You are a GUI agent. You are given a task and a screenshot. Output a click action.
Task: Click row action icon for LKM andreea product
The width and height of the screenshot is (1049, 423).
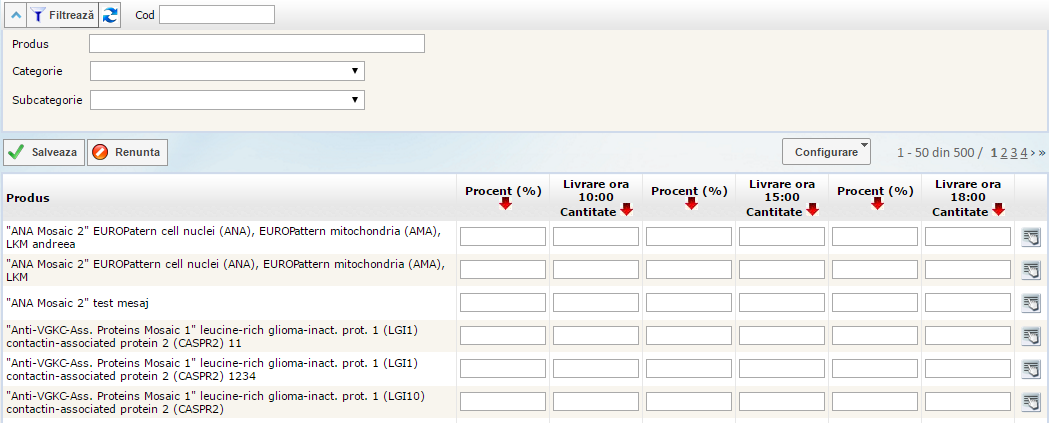[x=1030, y=237]
